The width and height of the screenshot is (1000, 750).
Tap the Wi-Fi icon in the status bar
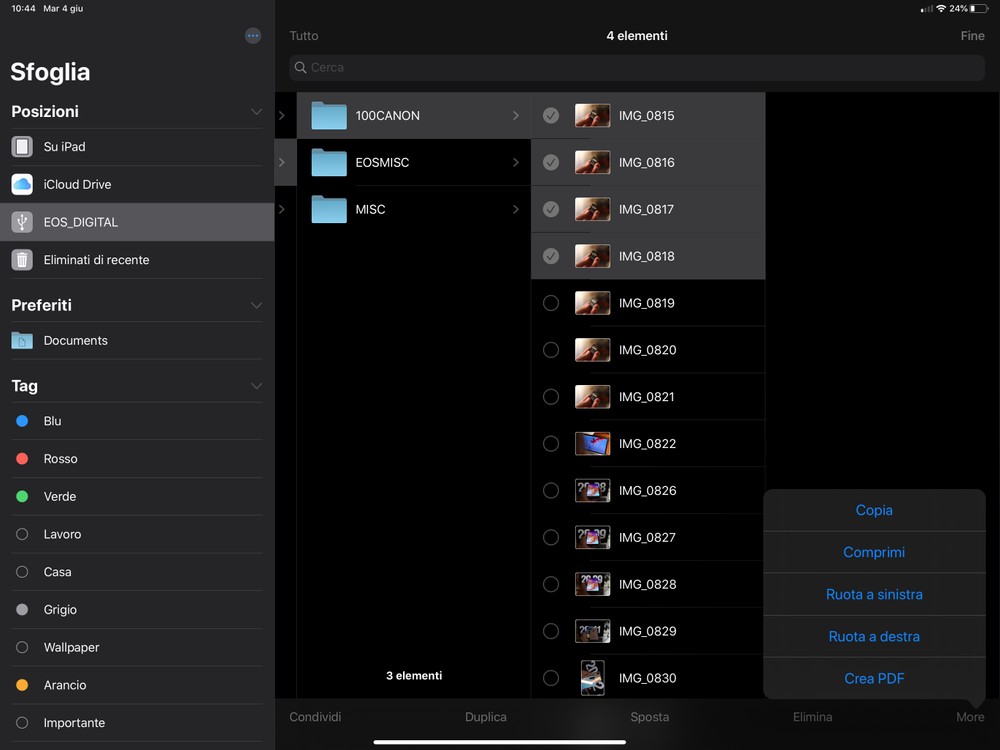(x=941, y=8)
